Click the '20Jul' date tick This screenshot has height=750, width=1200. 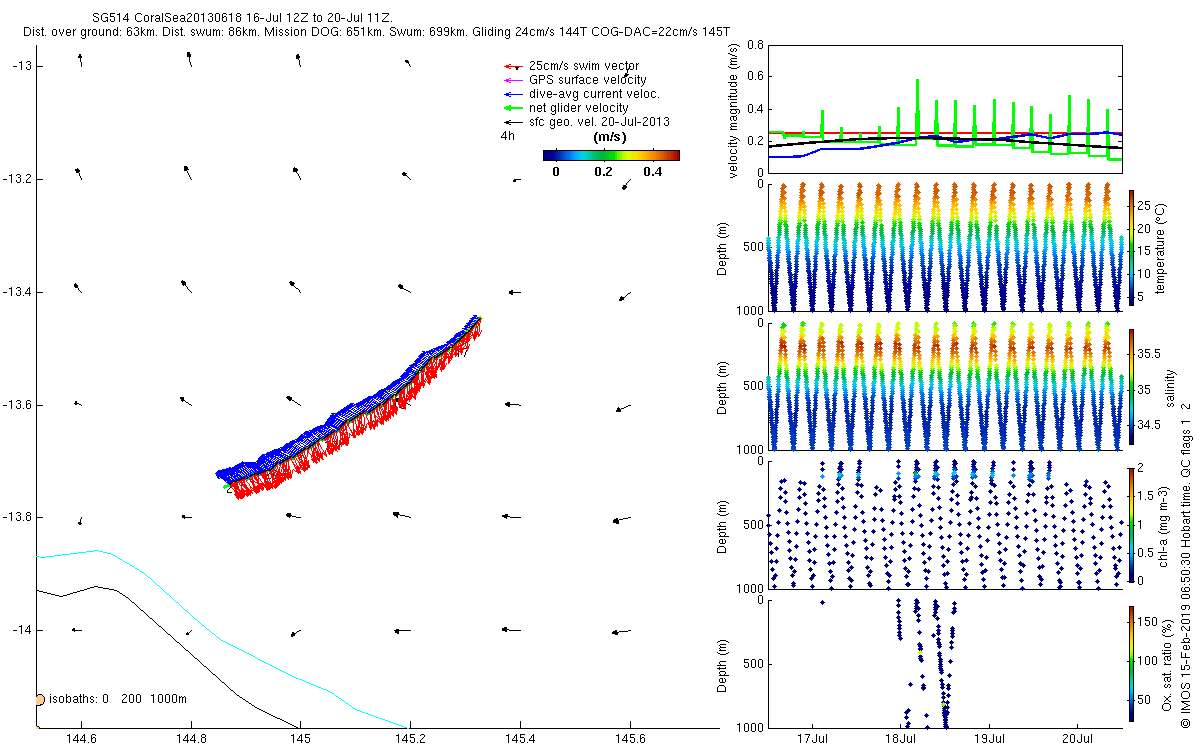point(1078,740)
